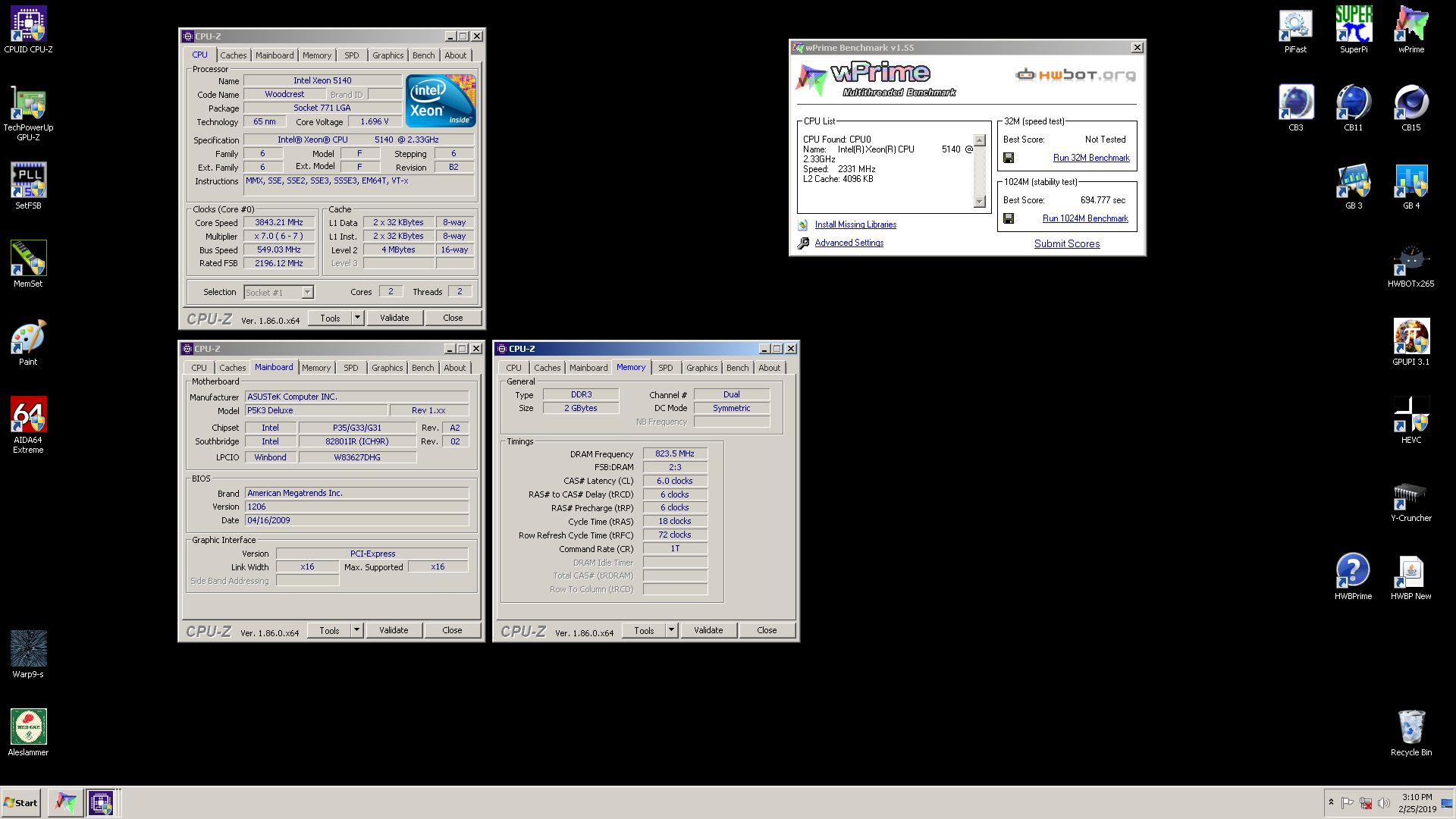Viewport: 1456px width, 819px height.
Task: Open the Start menu
Action: [21, 802]
